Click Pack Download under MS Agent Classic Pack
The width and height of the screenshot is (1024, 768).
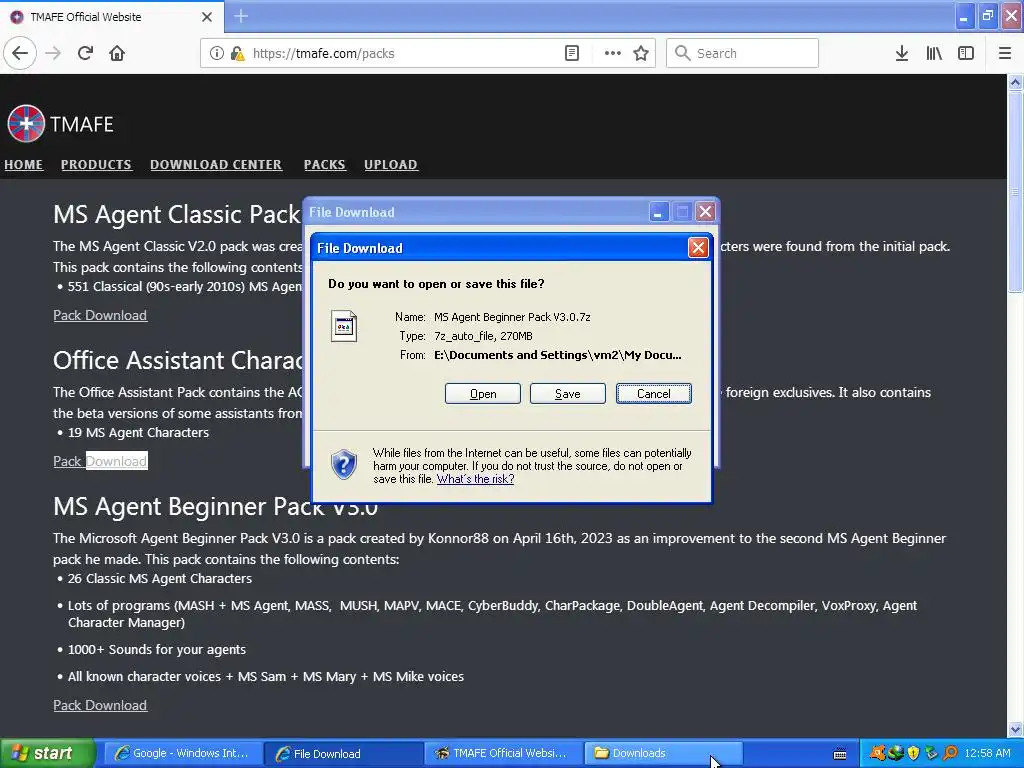pyautogui.click(x=100, y=315)
